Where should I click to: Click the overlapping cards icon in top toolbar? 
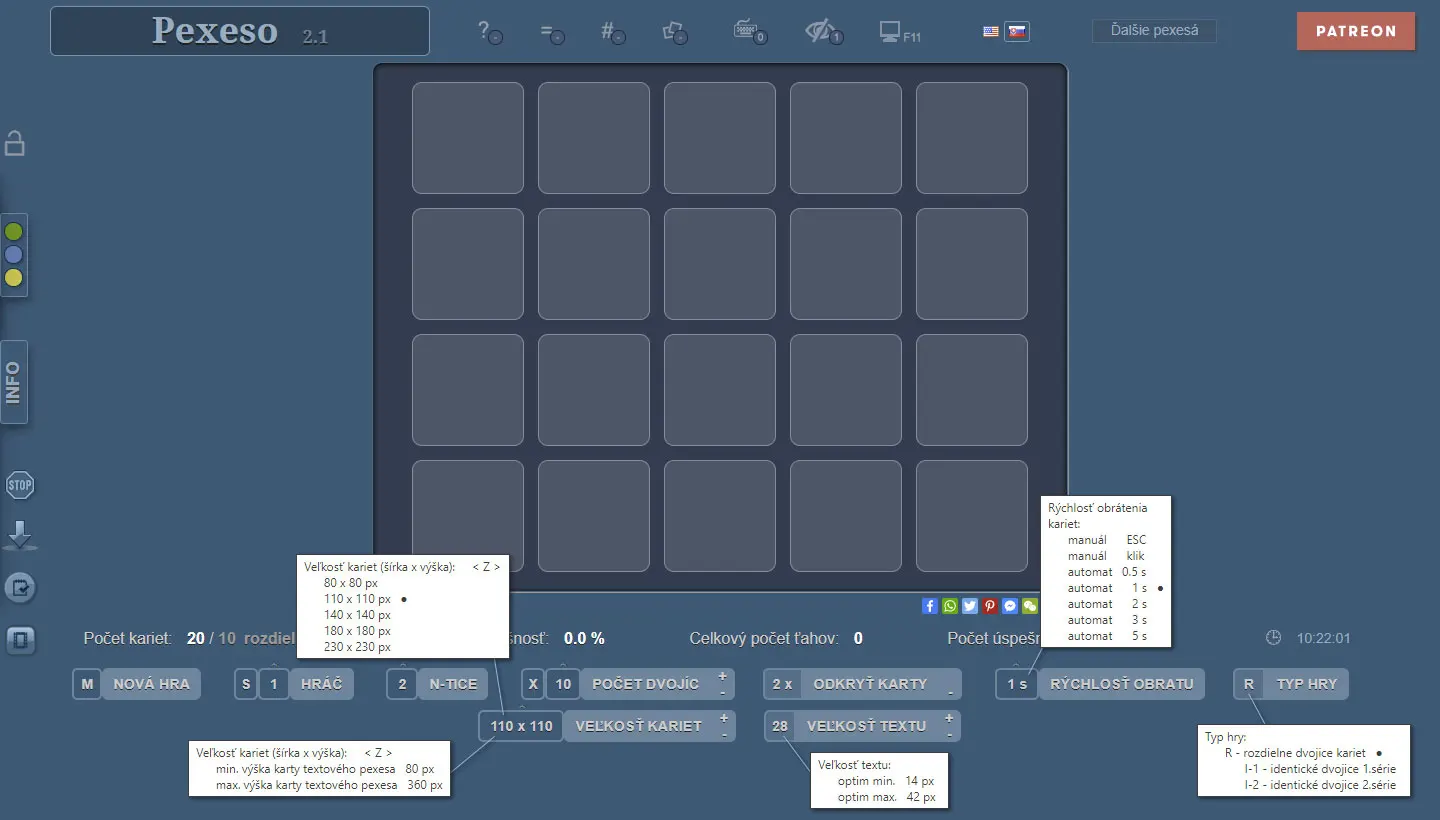coord(674,31)
